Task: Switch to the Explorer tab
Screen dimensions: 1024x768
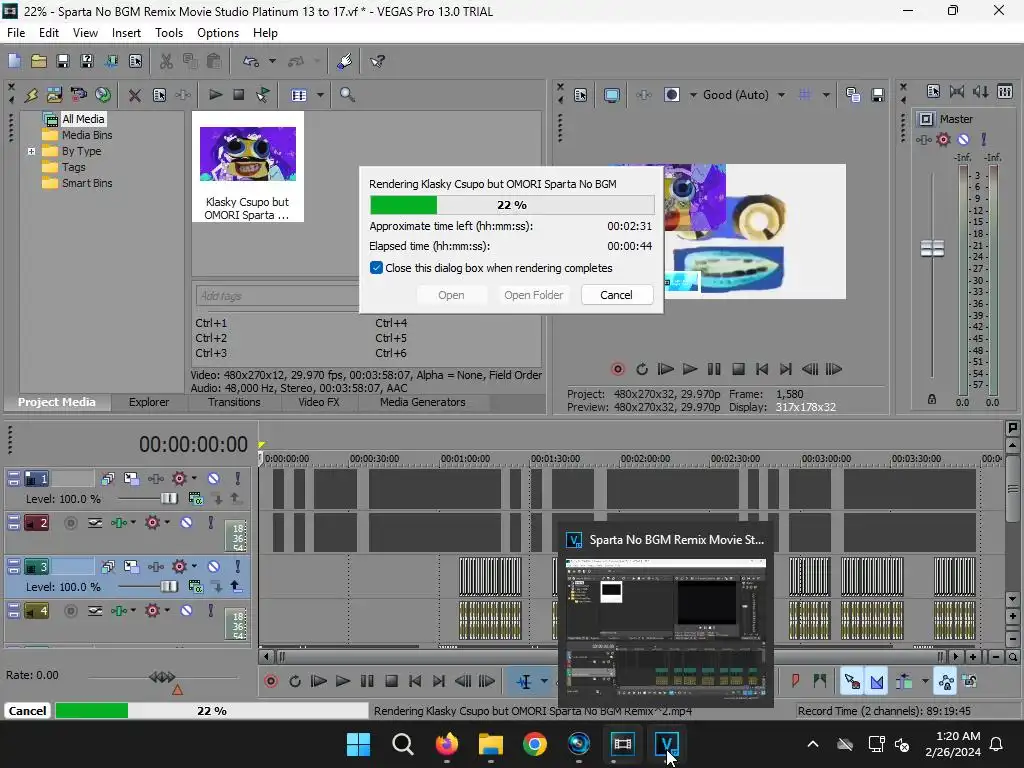Action: click(149, 402)
